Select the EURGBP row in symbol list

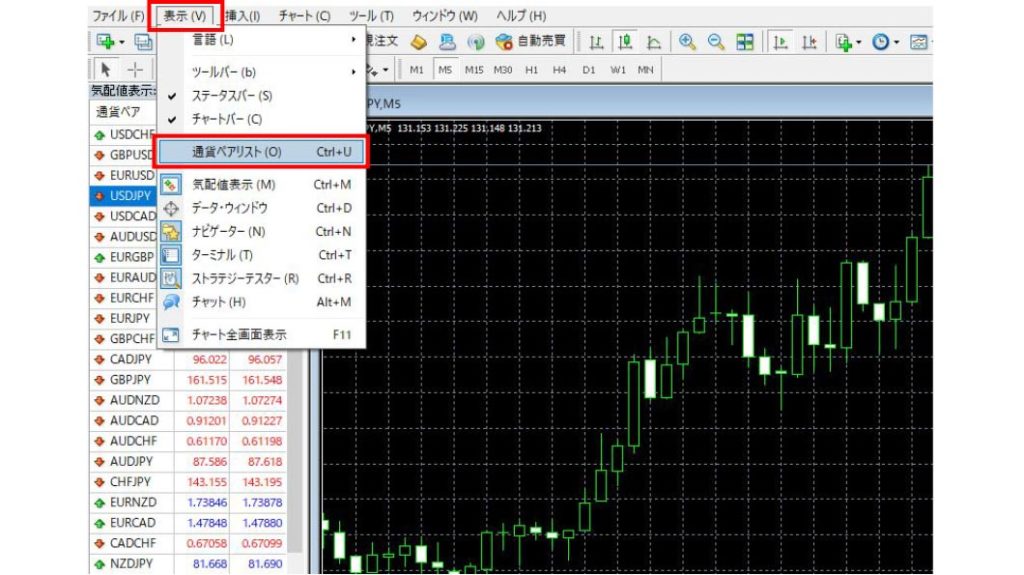click(132, 257)
